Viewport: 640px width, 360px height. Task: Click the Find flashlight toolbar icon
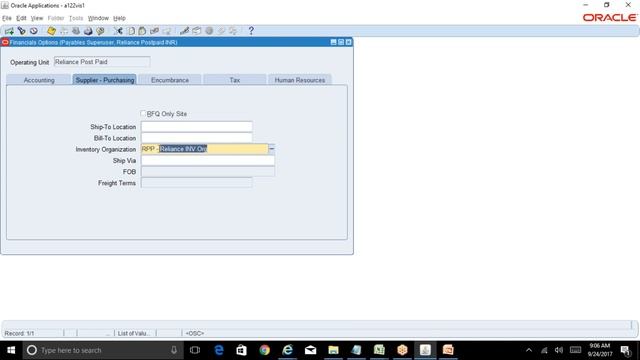[x=22, y=31]
